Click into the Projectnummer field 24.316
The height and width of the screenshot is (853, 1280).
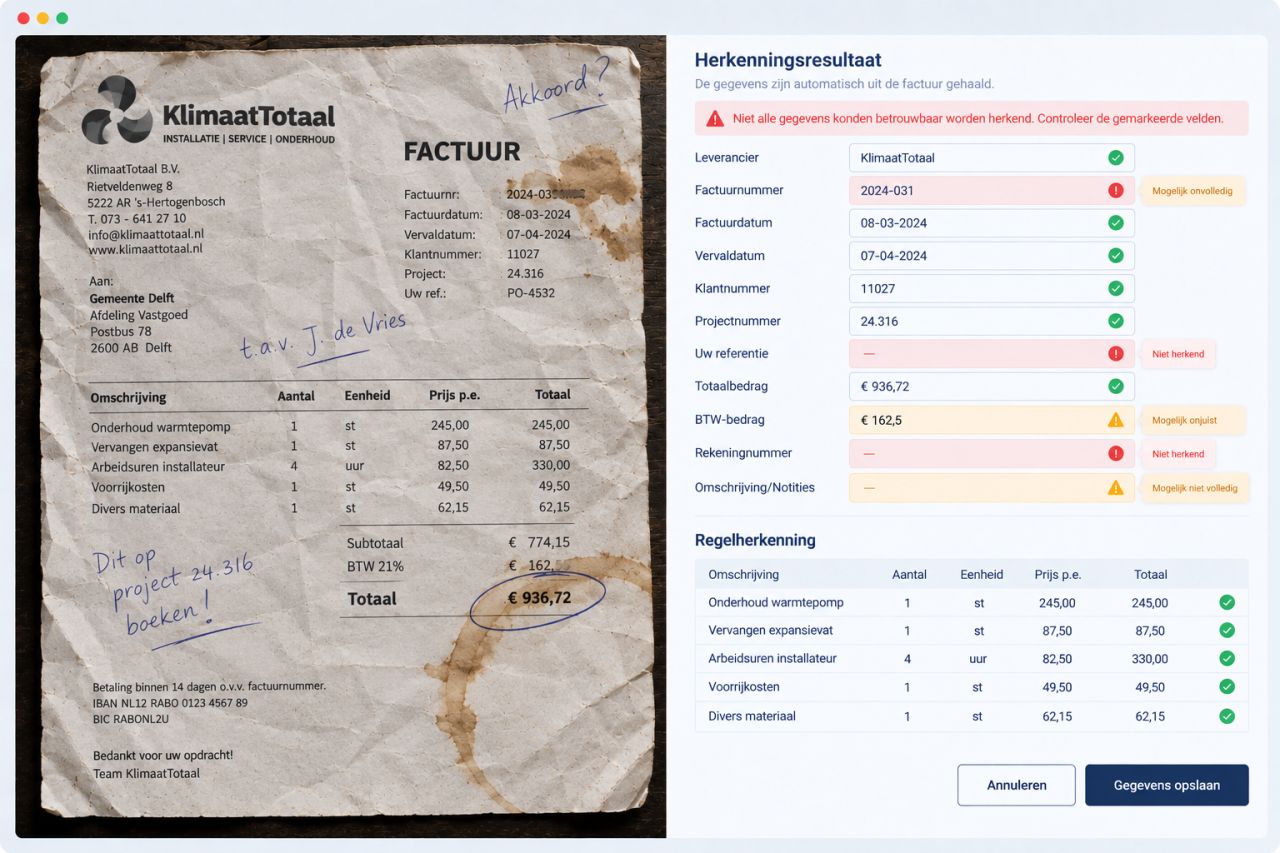click(992, 321)
